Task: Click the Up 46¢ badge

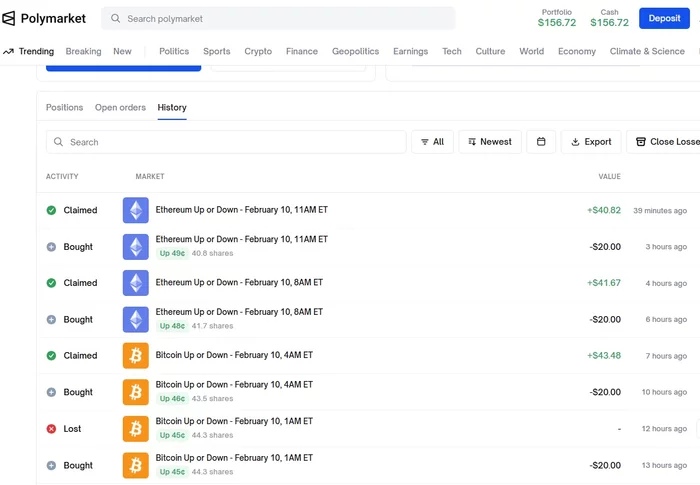Action: point(172,399)
